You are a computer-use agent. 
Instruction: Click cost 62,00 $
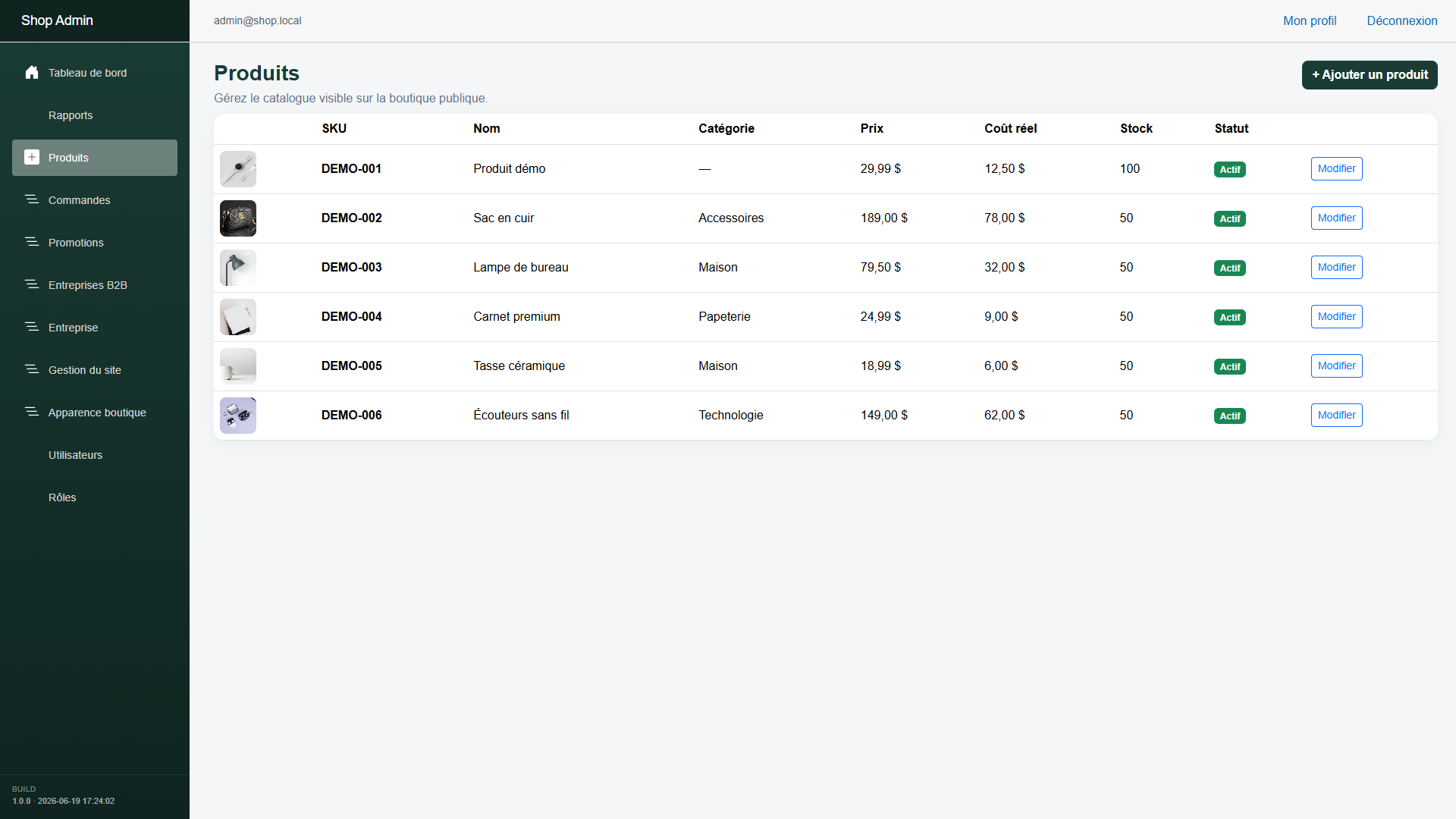click(x=1004, y=415)
